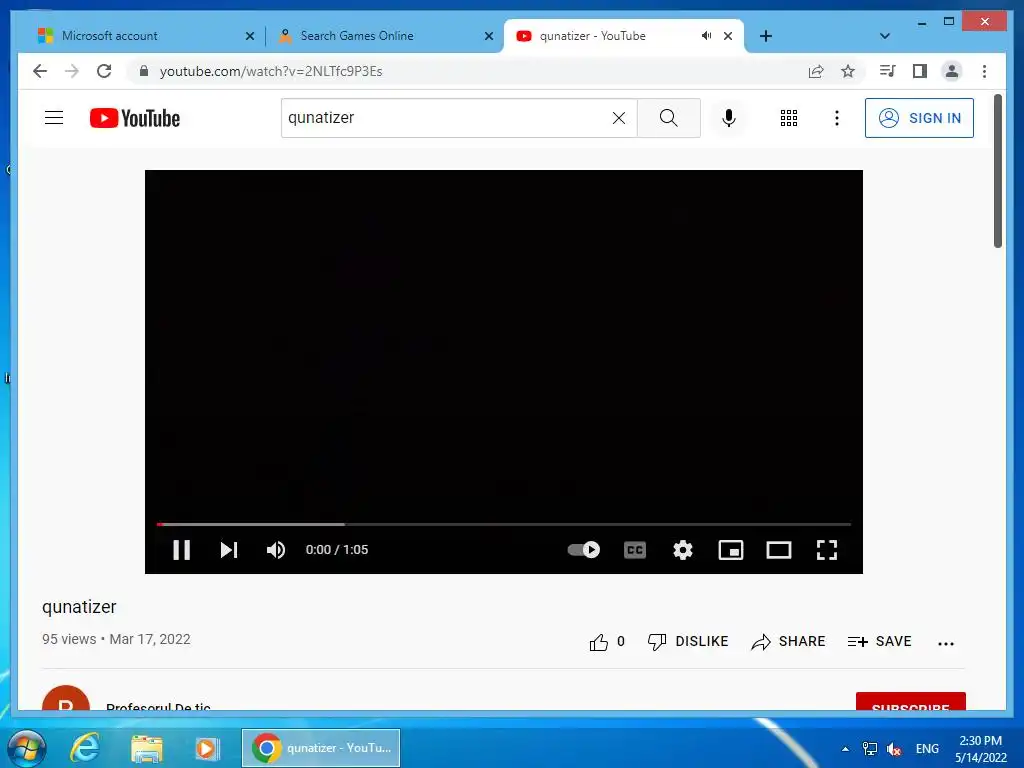This screenshot has width=1024, height=768.
Task: Click SAVE to playlist
Action: tap(879, 642)
